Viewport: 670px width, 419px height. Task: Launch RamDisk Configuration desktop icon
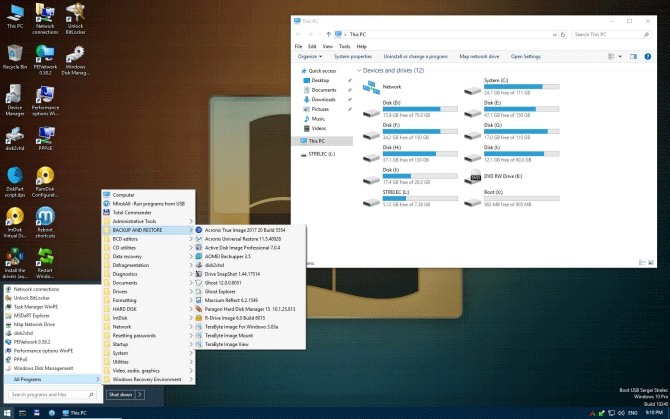pos(45,177)
